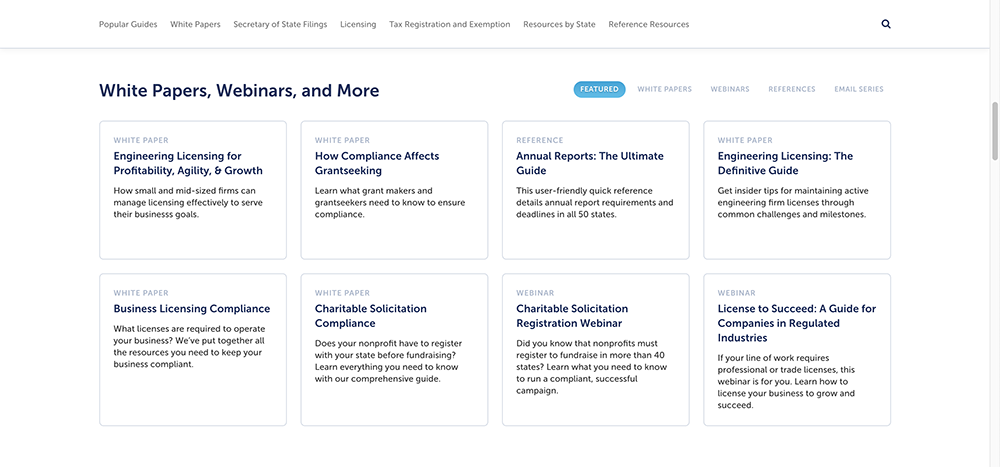This screenshot has width=1000, height=467.
Task: Open the Licensing nav item
Action: click(x=358, y=24)
